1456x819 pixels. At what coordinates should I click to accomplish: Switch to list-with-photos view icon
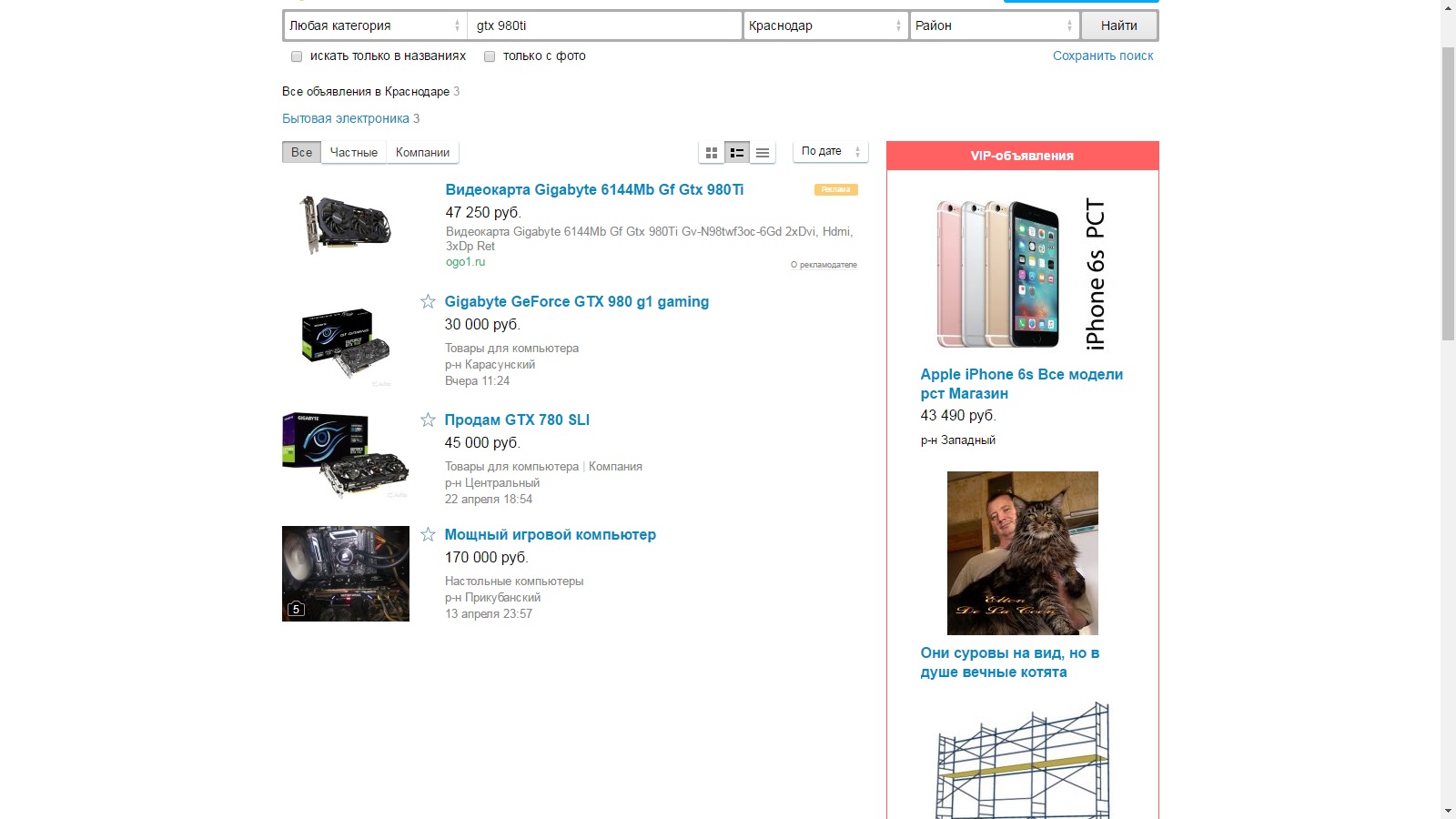pyautogui.click(x=737, y=153)
